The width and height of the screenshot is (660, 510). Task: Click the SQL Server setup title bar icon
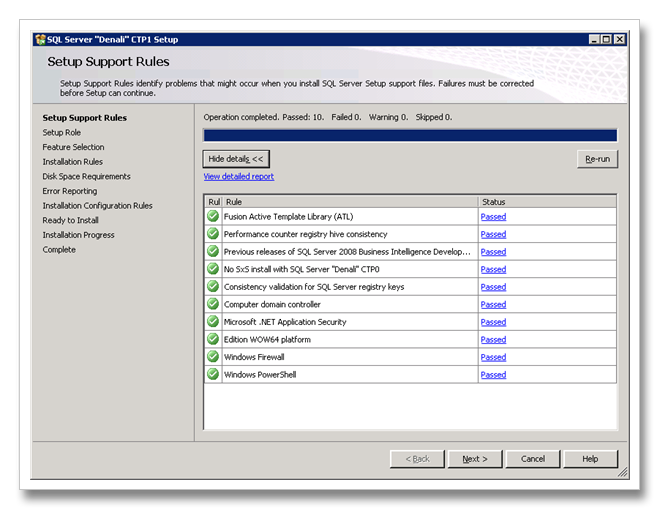click(x=40, y=40)
